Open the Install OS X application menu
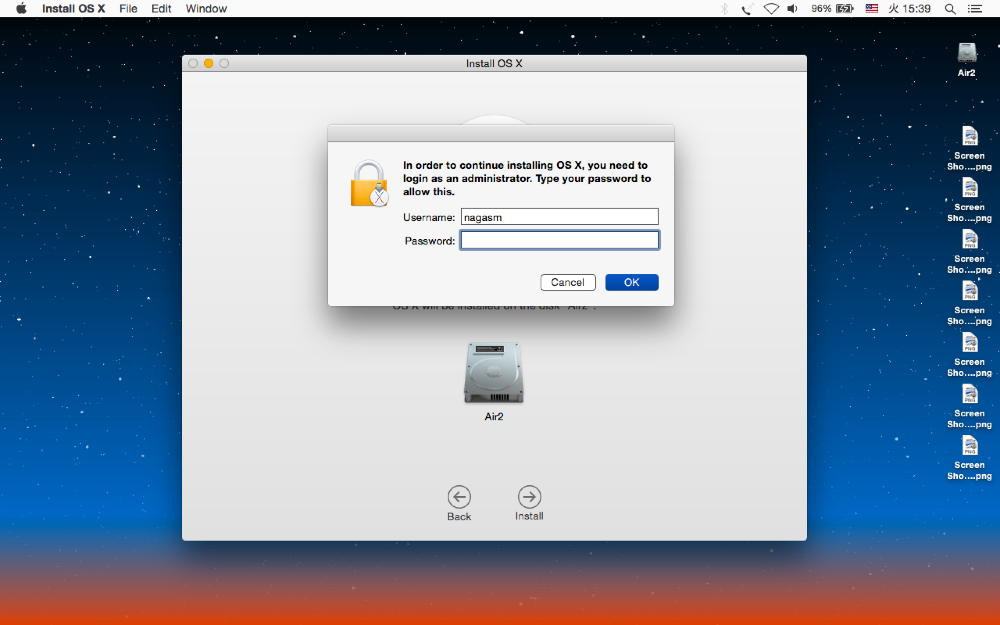 pos(73,8)
